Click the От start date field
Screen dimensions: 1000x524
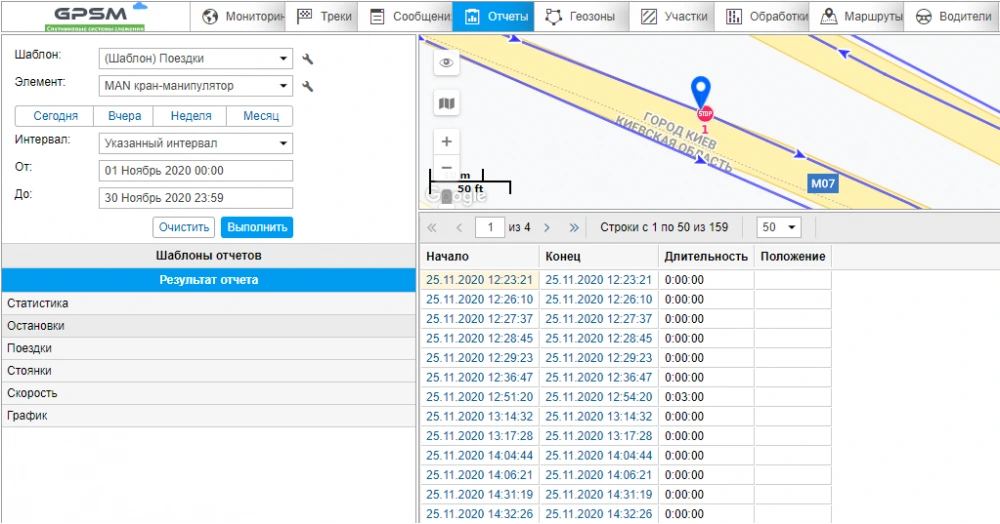[195, 171]
